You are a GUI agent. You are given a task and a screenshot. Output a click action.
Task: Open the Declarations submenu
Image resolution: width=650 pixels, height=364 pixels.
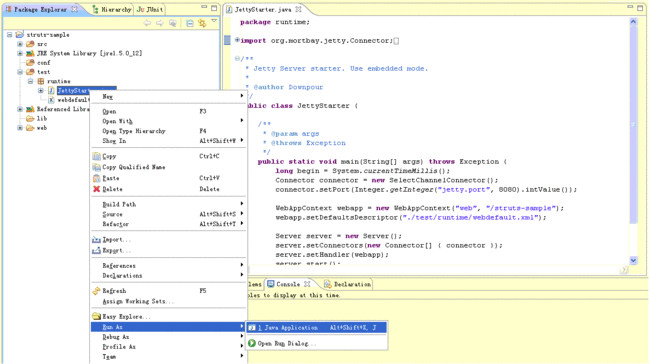coord(169,276)
